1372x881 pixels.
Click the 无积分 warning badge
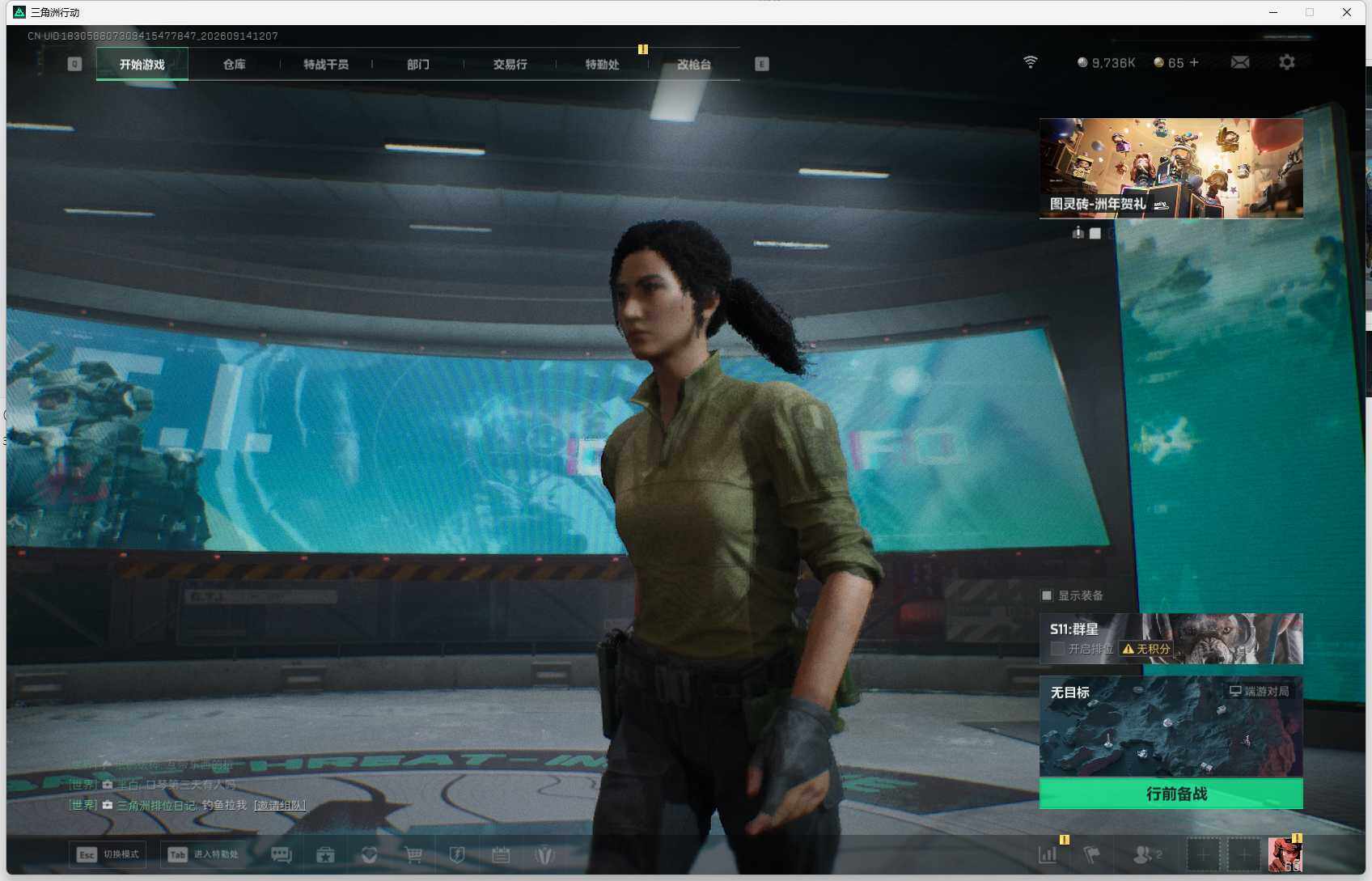click(x=1146, y=649)
